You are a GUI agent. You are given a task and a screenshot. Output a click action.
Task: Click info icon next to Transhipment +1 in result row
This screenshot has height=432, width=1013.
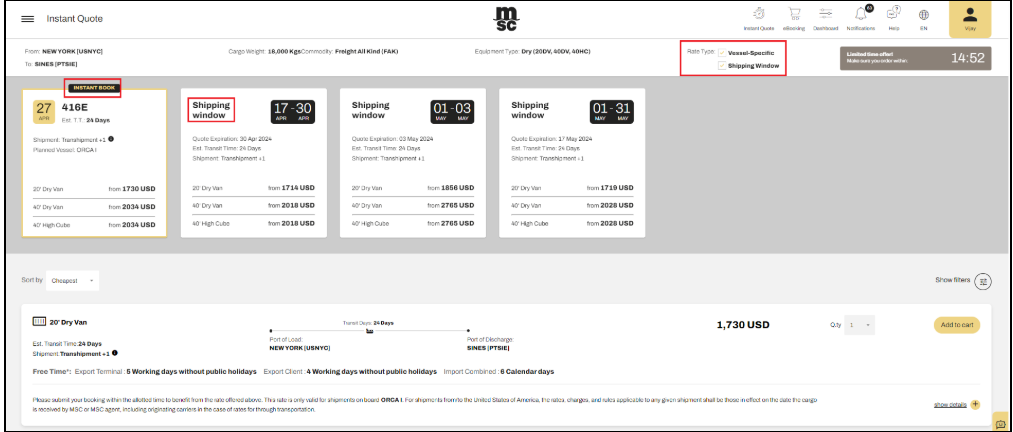114,353
